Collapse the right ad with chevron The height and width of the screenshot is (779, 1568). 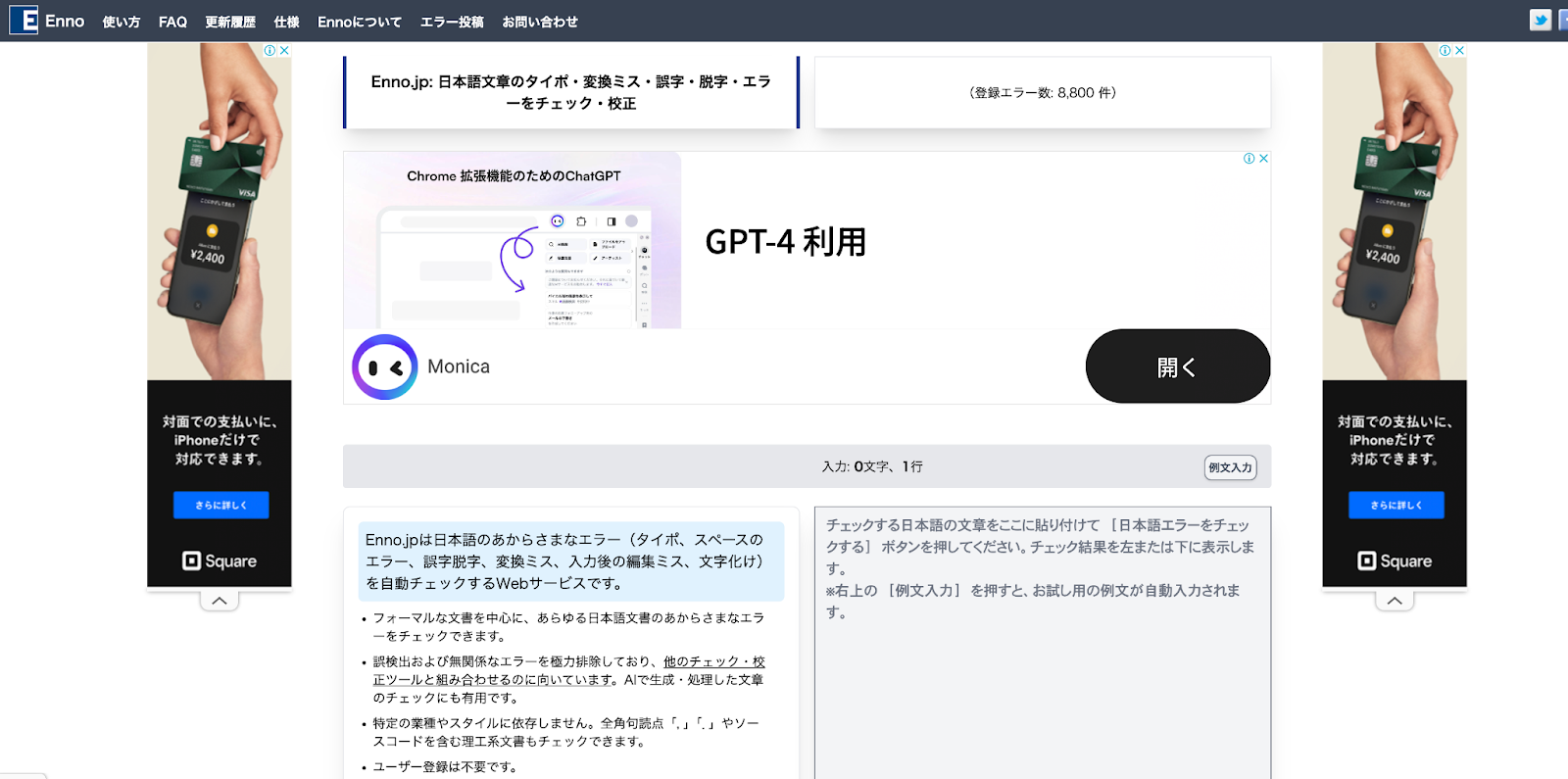1395,601
